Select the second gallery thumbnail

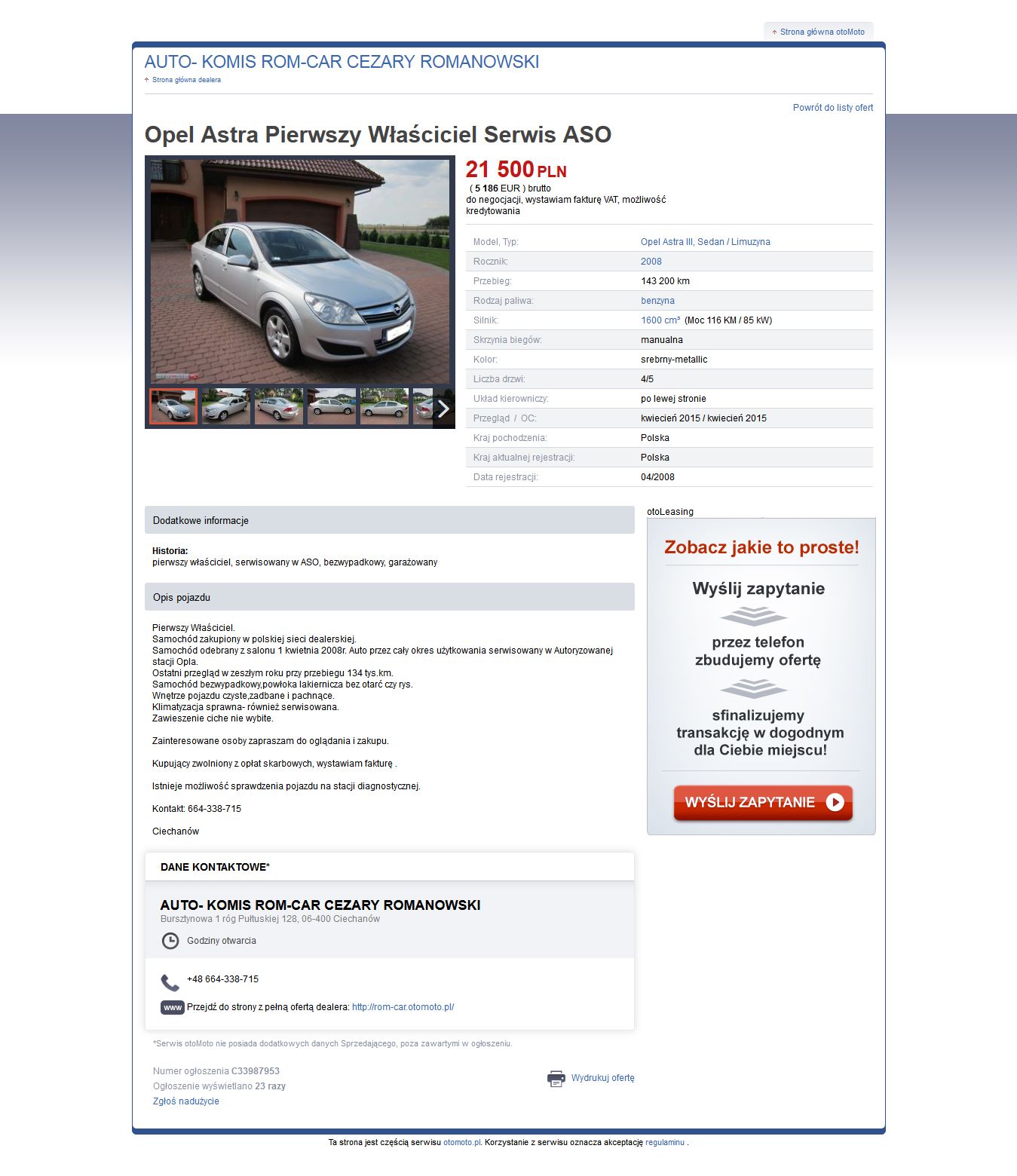[x=226, y=406]
